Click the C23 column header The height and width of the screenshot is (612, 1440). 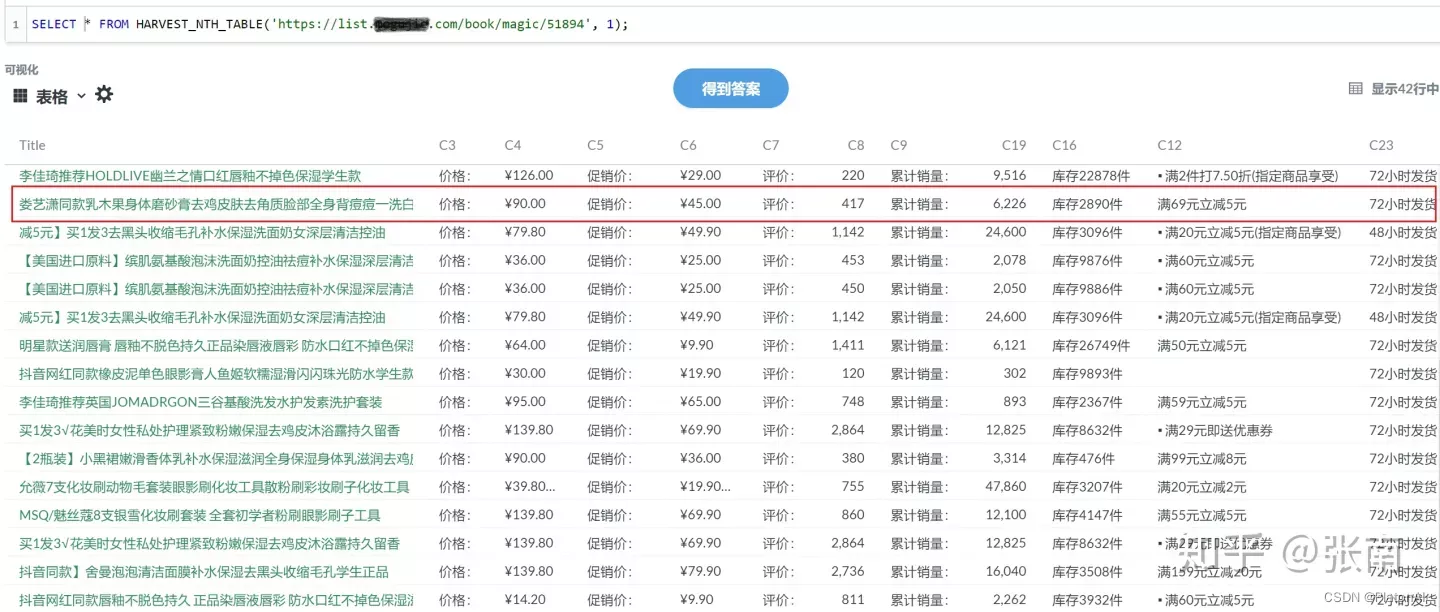coord(1381,145)
